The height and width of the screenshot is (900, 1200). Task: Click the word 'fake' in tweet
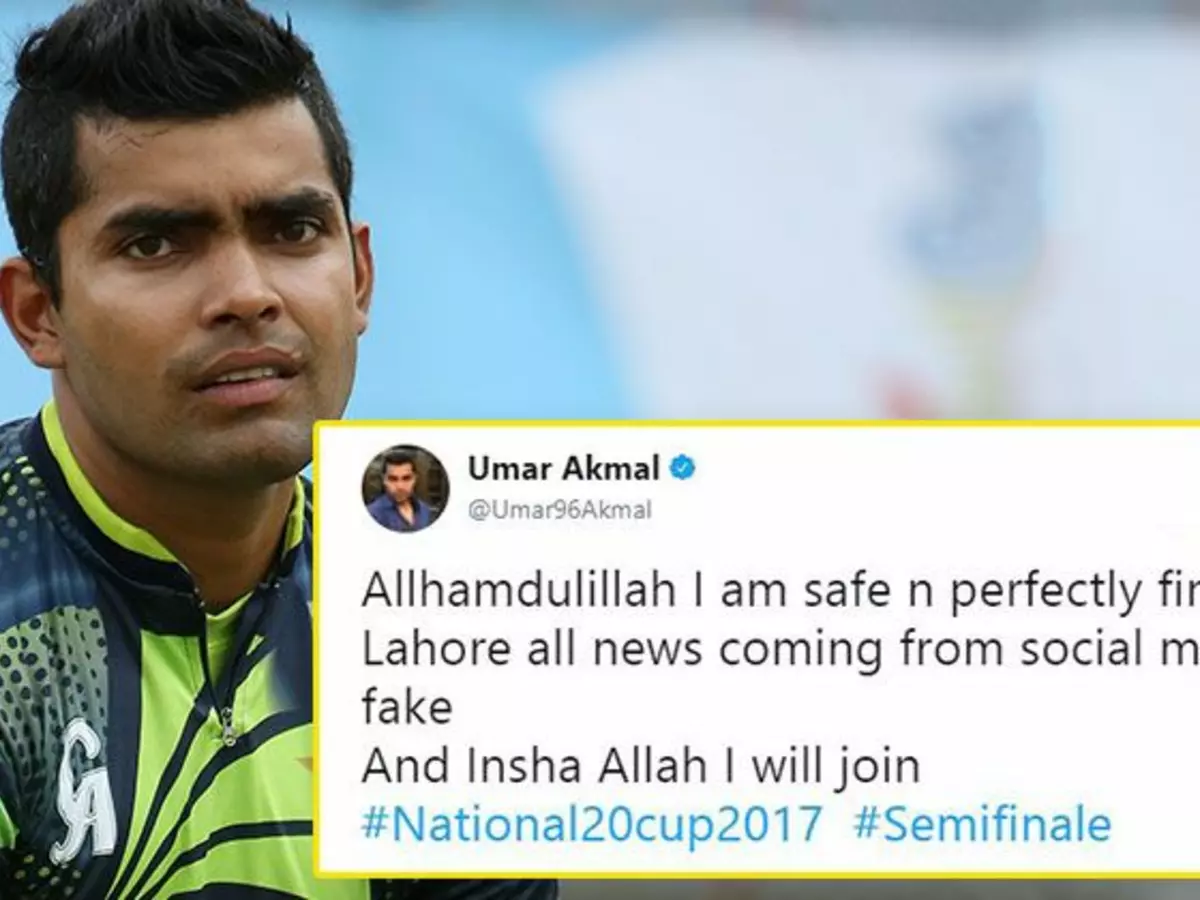coord(407,708)
